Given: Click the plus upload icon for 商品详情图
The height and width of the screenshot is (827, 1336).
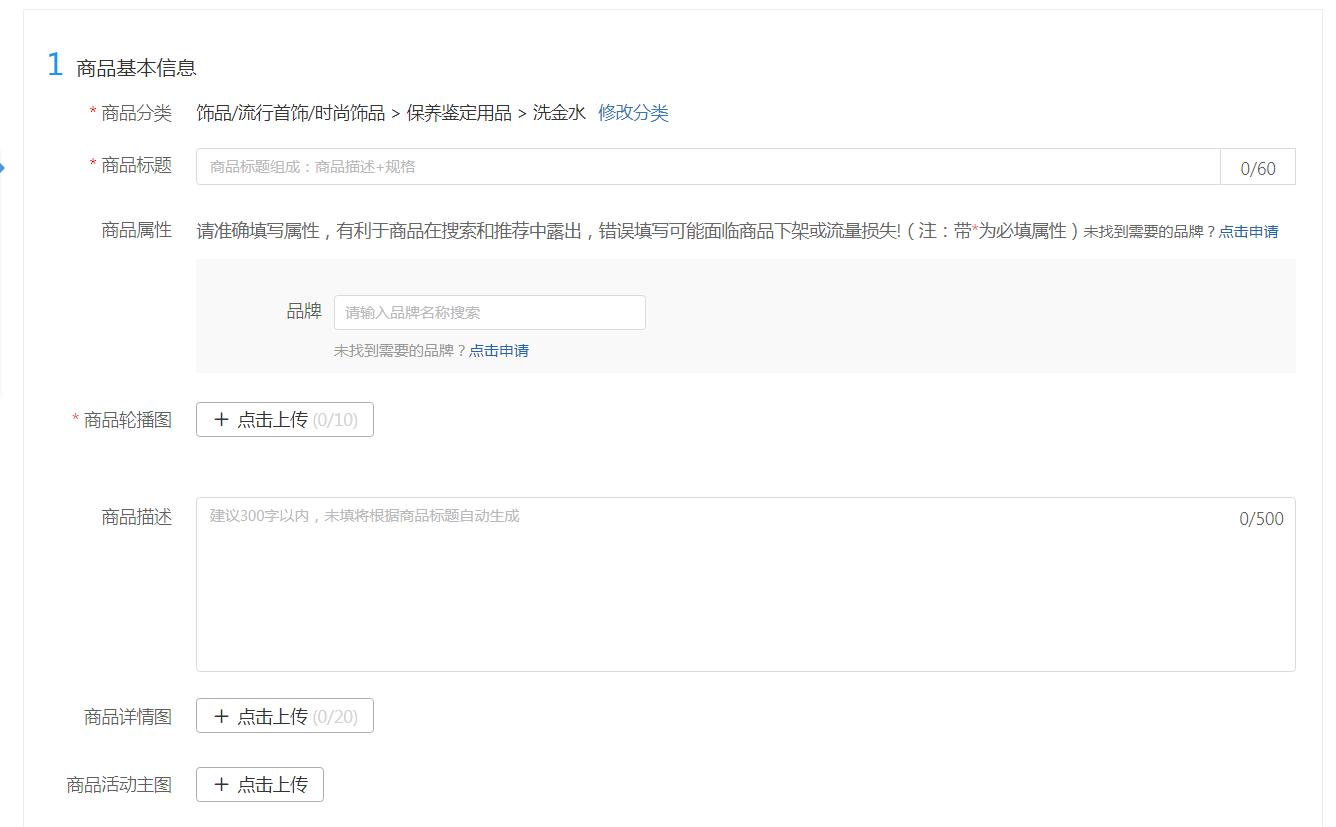Looking at the screenshot, I should (222, 715).
